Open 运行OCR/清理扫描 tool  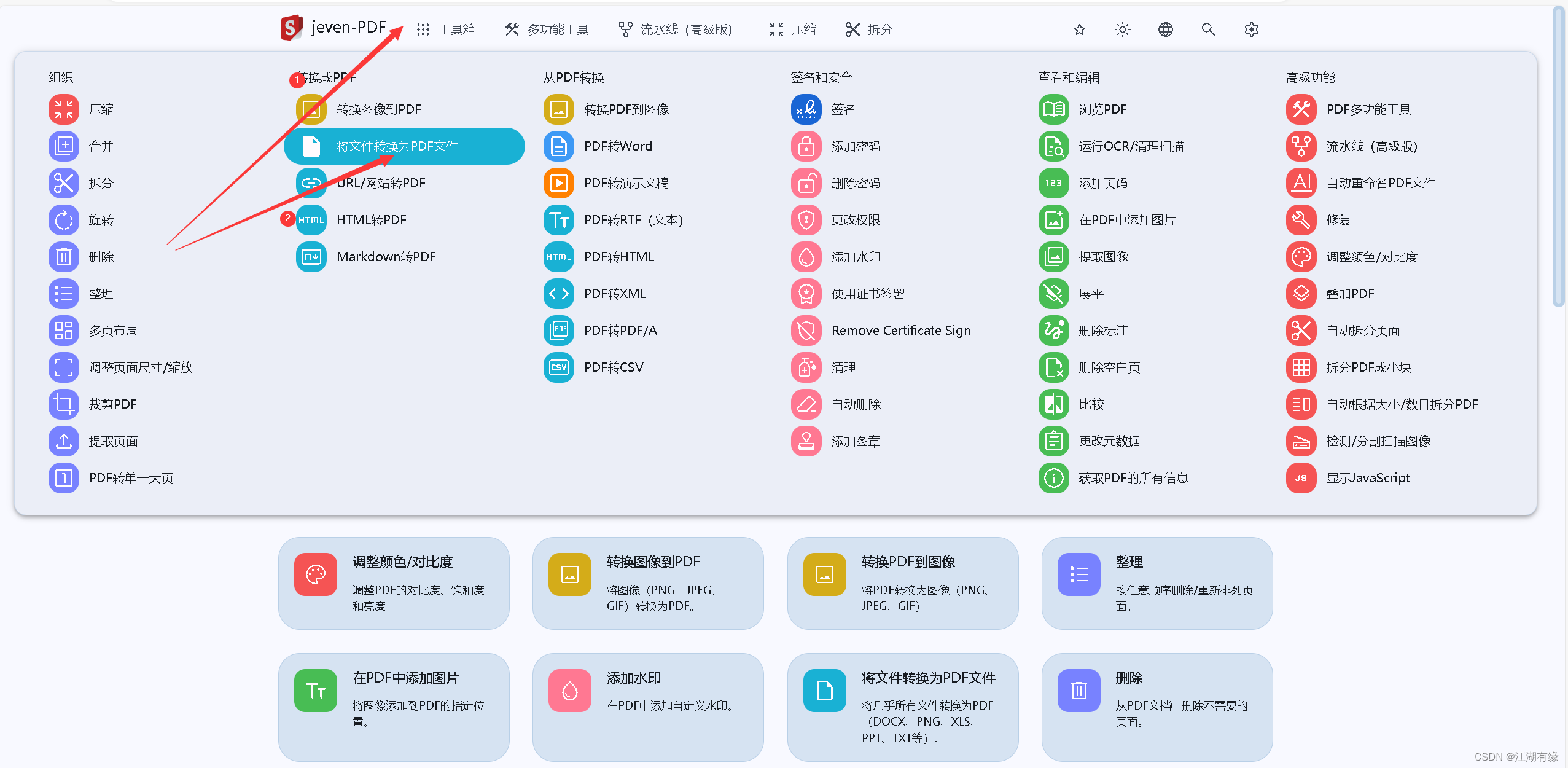[x=1132, y=146]
